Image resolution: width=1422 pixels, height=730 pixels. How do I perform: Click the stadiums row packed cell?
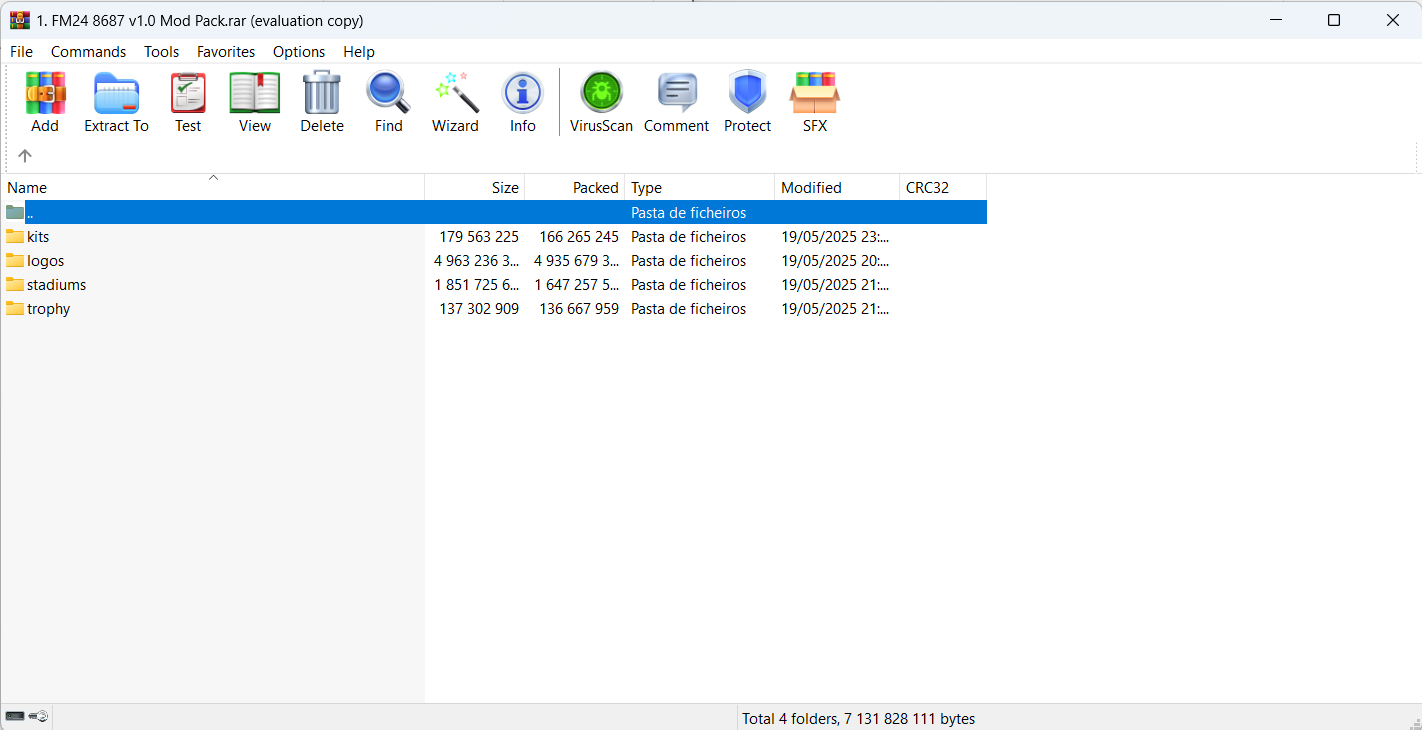(577, 285)
